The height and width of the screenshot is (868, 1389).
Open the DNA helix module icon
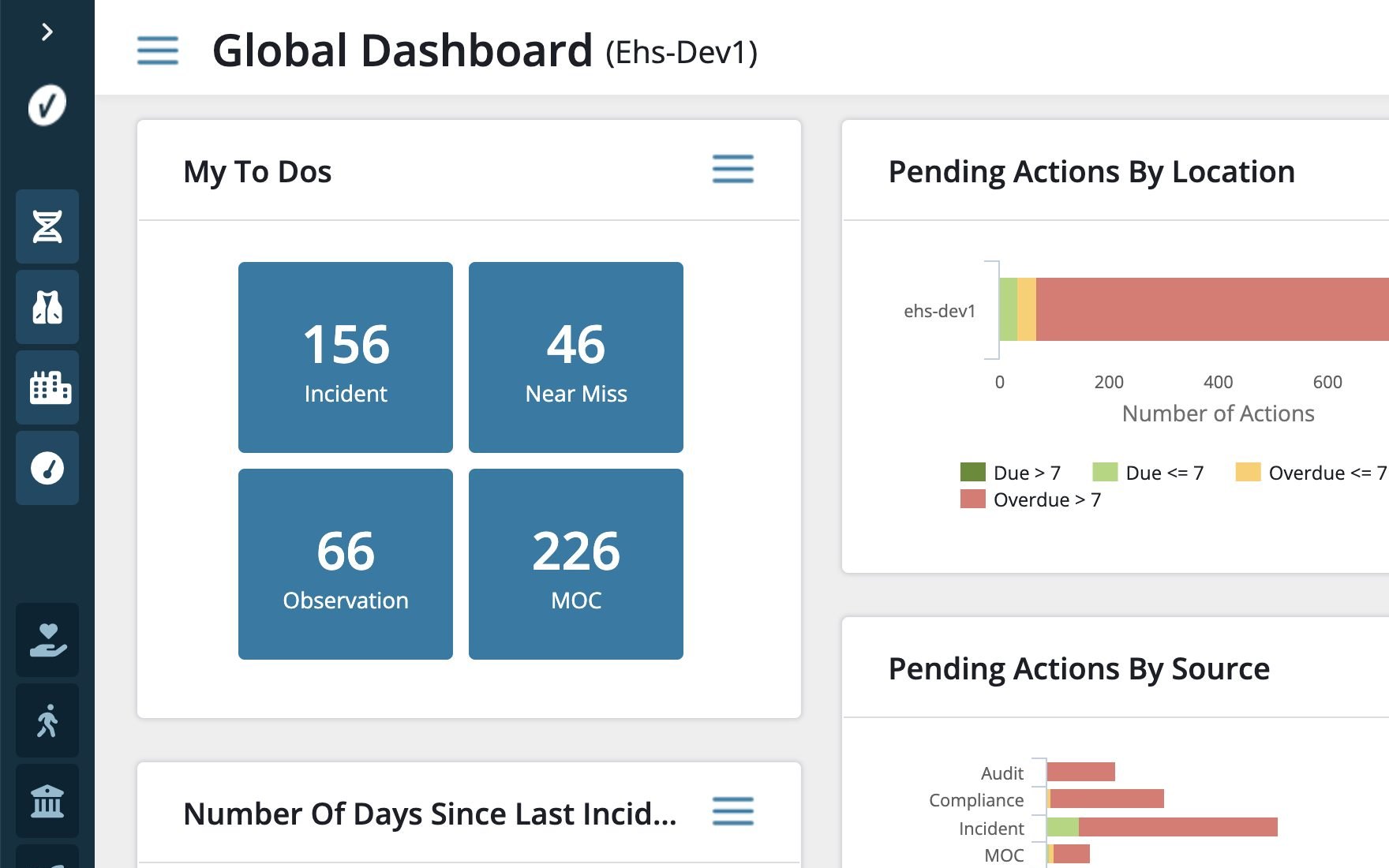(47, 226)
